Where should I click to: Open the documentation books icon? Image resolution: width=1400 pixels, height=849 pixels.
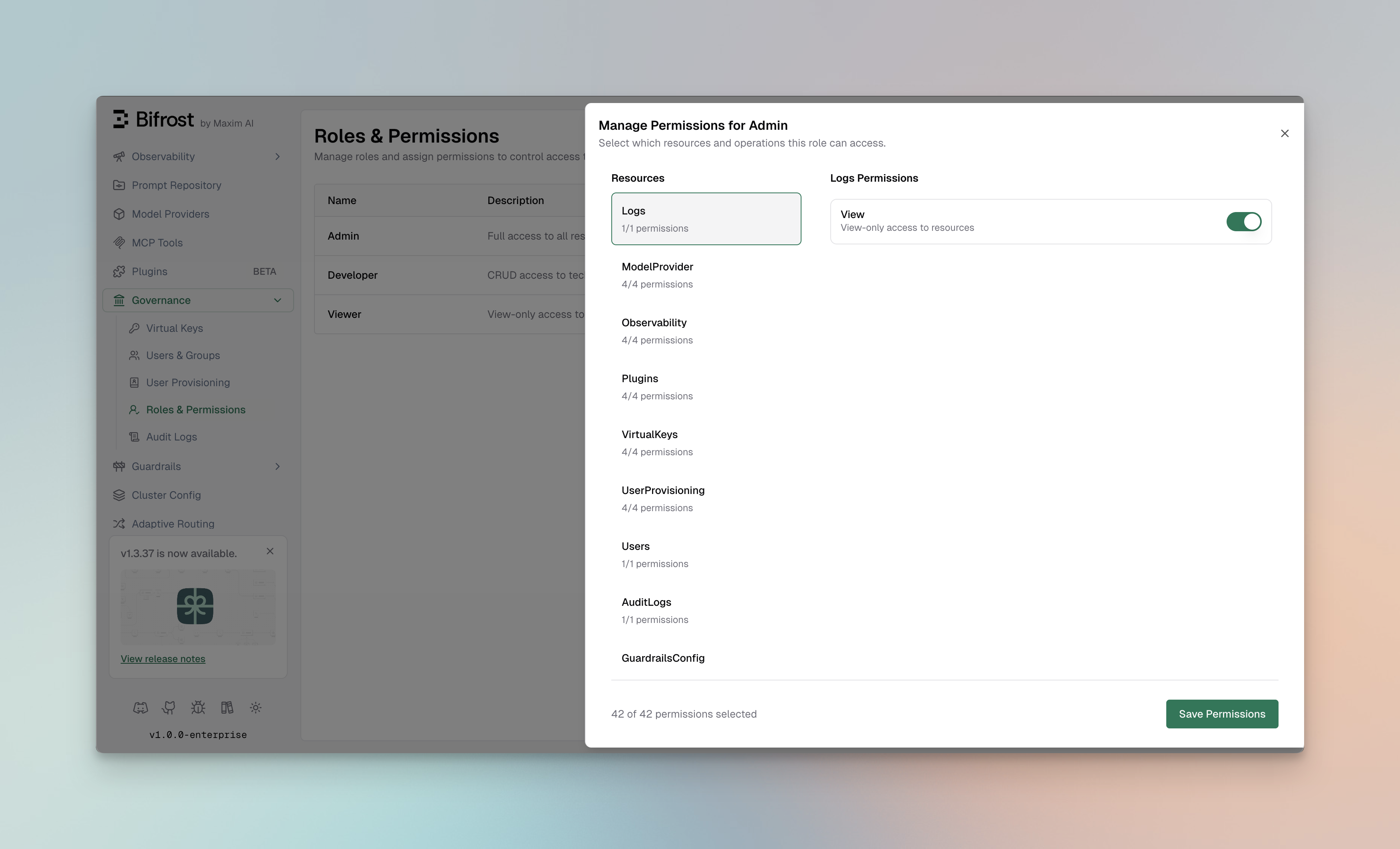227,708
